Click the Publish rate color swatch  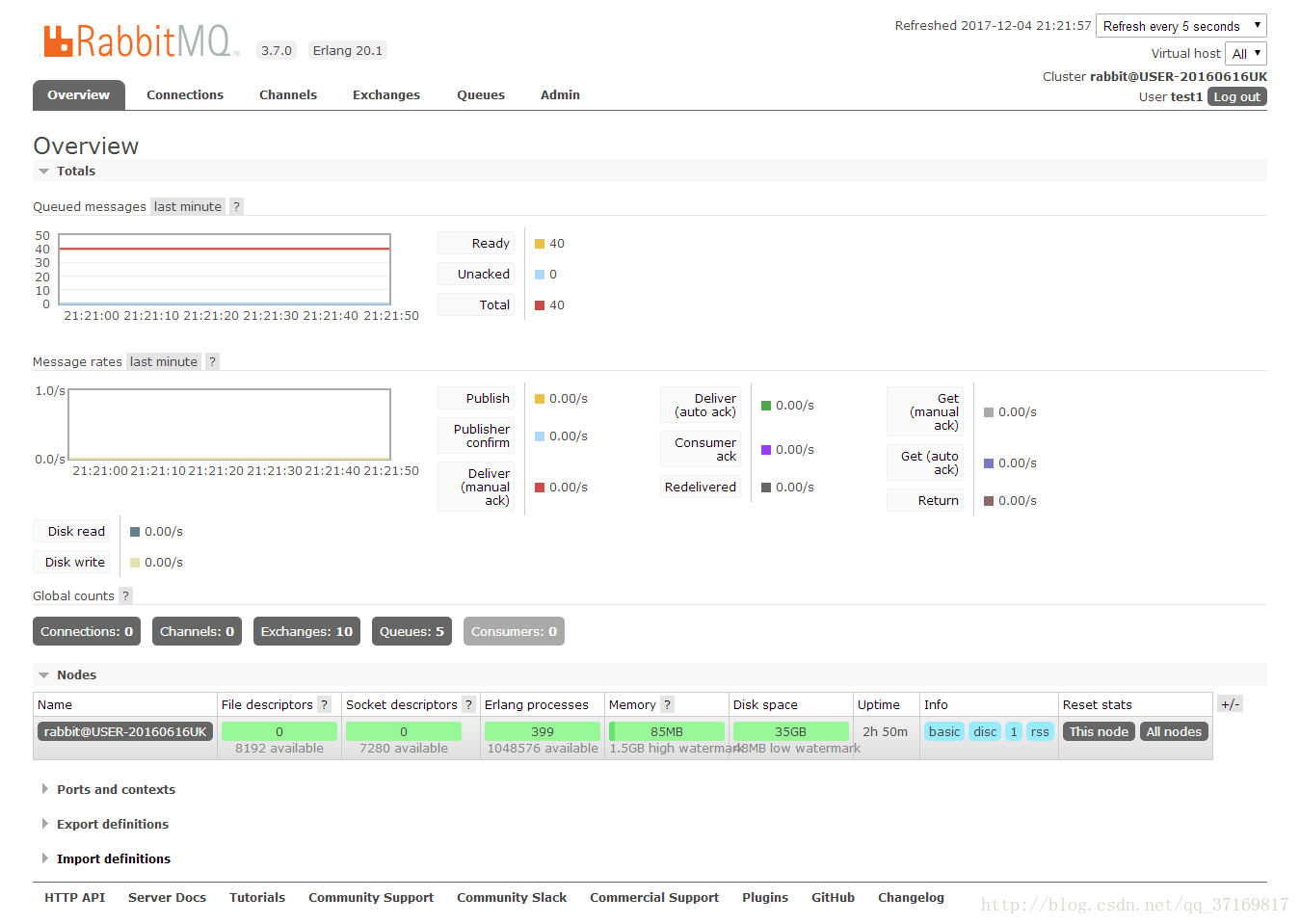[540, 399]
